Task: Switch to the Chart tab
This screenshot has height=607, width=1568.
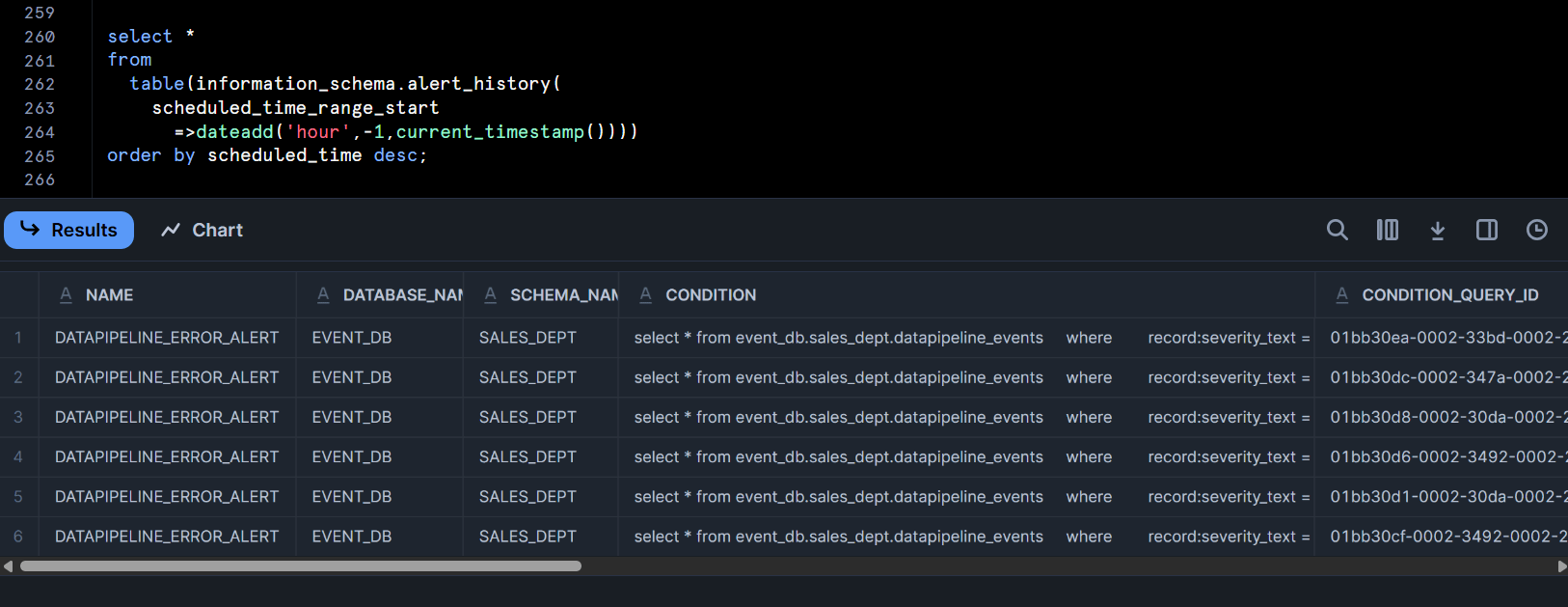Action: [x=203, y=230]
